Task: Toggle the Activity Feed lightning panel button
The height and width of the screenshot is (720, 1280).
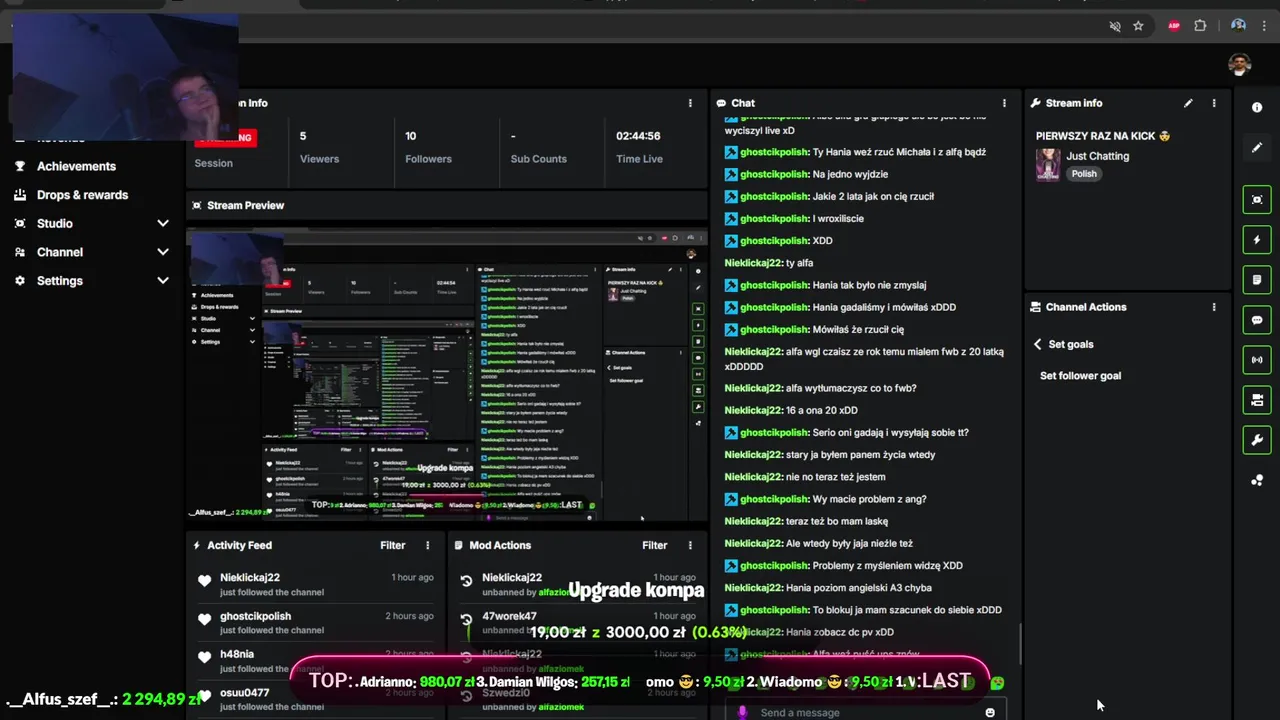Action: click(x=1257, y=240)
